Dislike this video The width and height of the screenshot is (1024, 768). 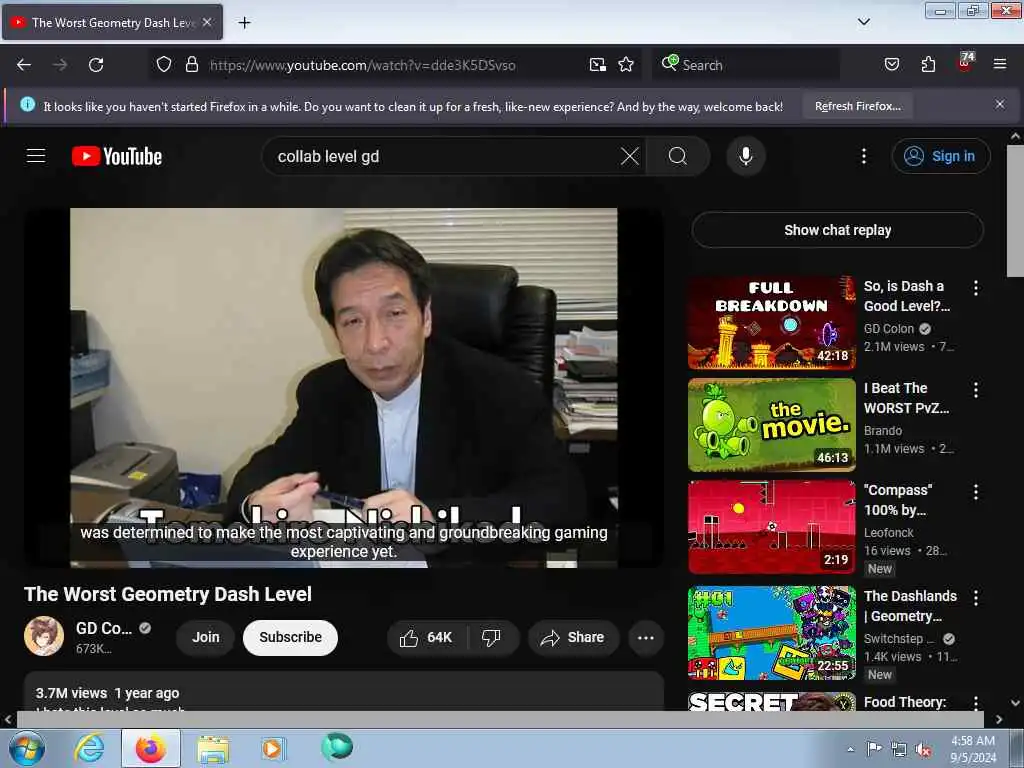pyautogui.click(x=492, y=637)
